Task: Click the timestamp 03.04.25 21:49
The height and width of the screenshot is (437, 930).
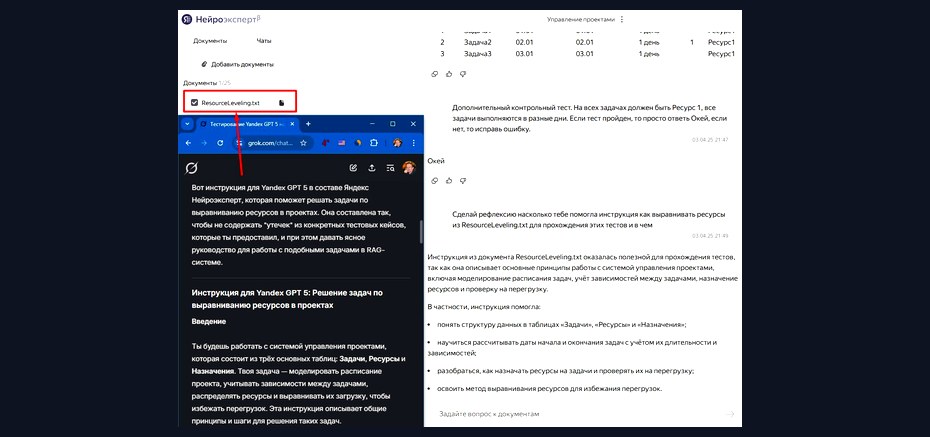Action: (x=710, y=236)
